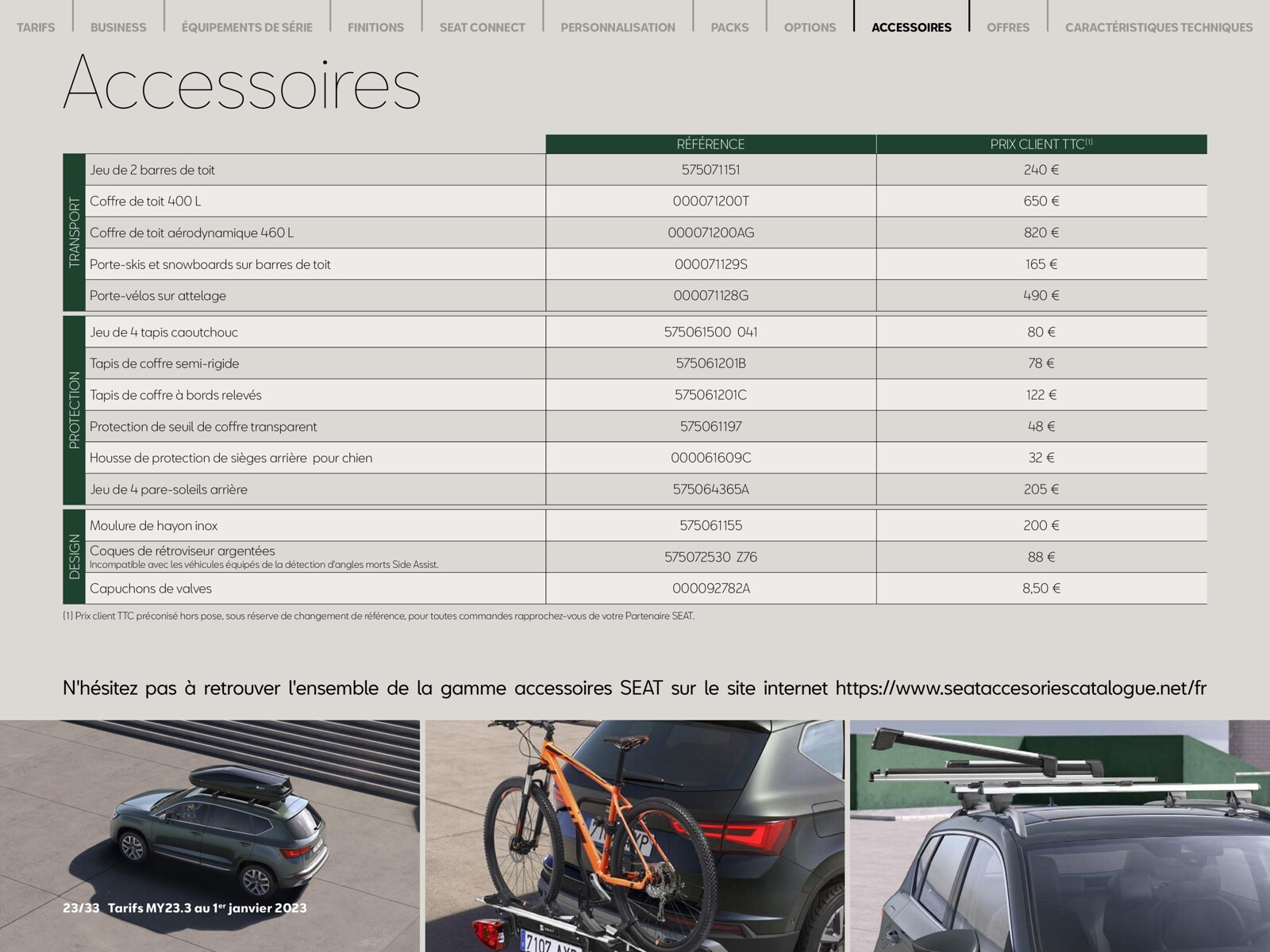This screenshot has height=952, width=1270.
Task: Open the TARIFS tab
Action: pyautogui.click(x=36, y=27)
